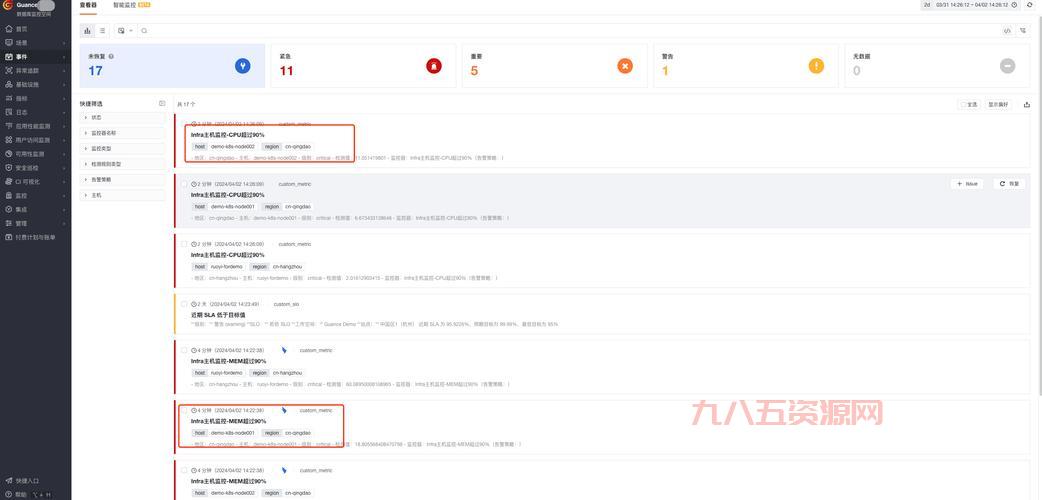Screen dimensions: 1042x500
Task: Click the refresh icon at top right
Action: click(x=1030, y=5)
